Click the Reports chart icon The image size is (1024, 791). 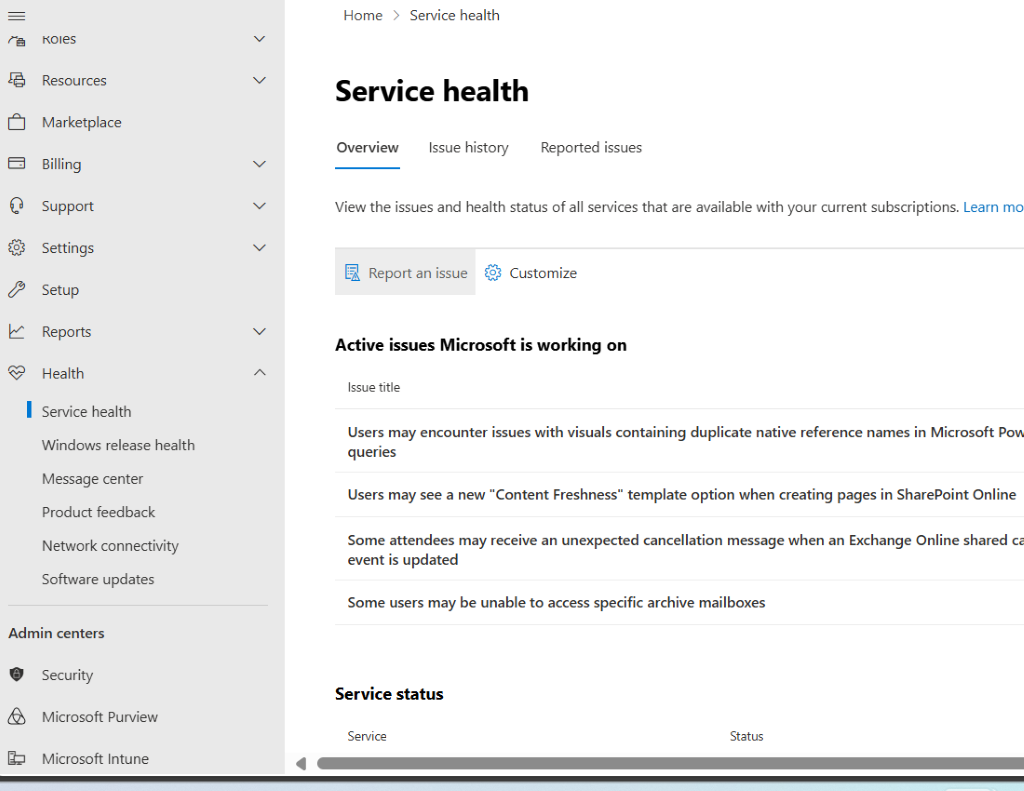[16, 331]
